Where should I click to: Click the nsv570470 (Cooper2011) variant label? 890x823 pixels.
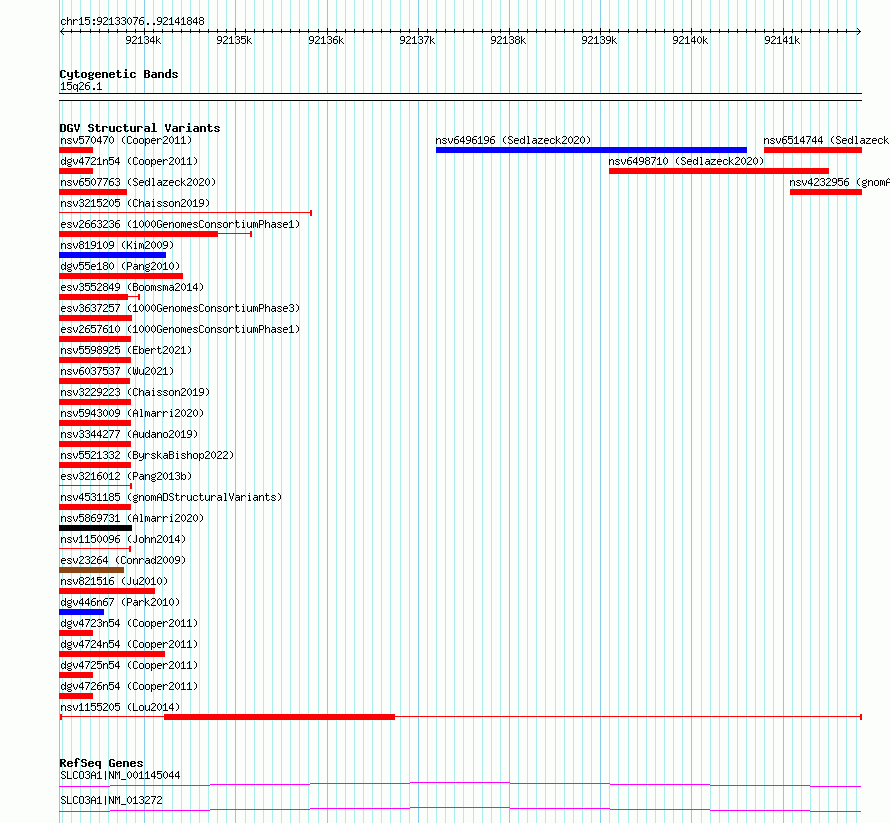click(x=126, y=140)
